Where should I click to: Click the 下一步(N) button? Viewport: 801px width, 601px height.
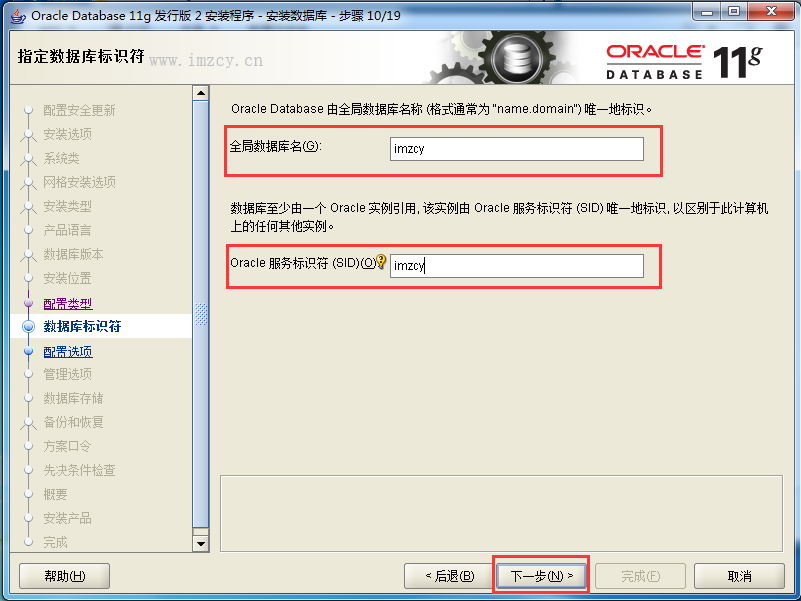[x=541, y=576]
